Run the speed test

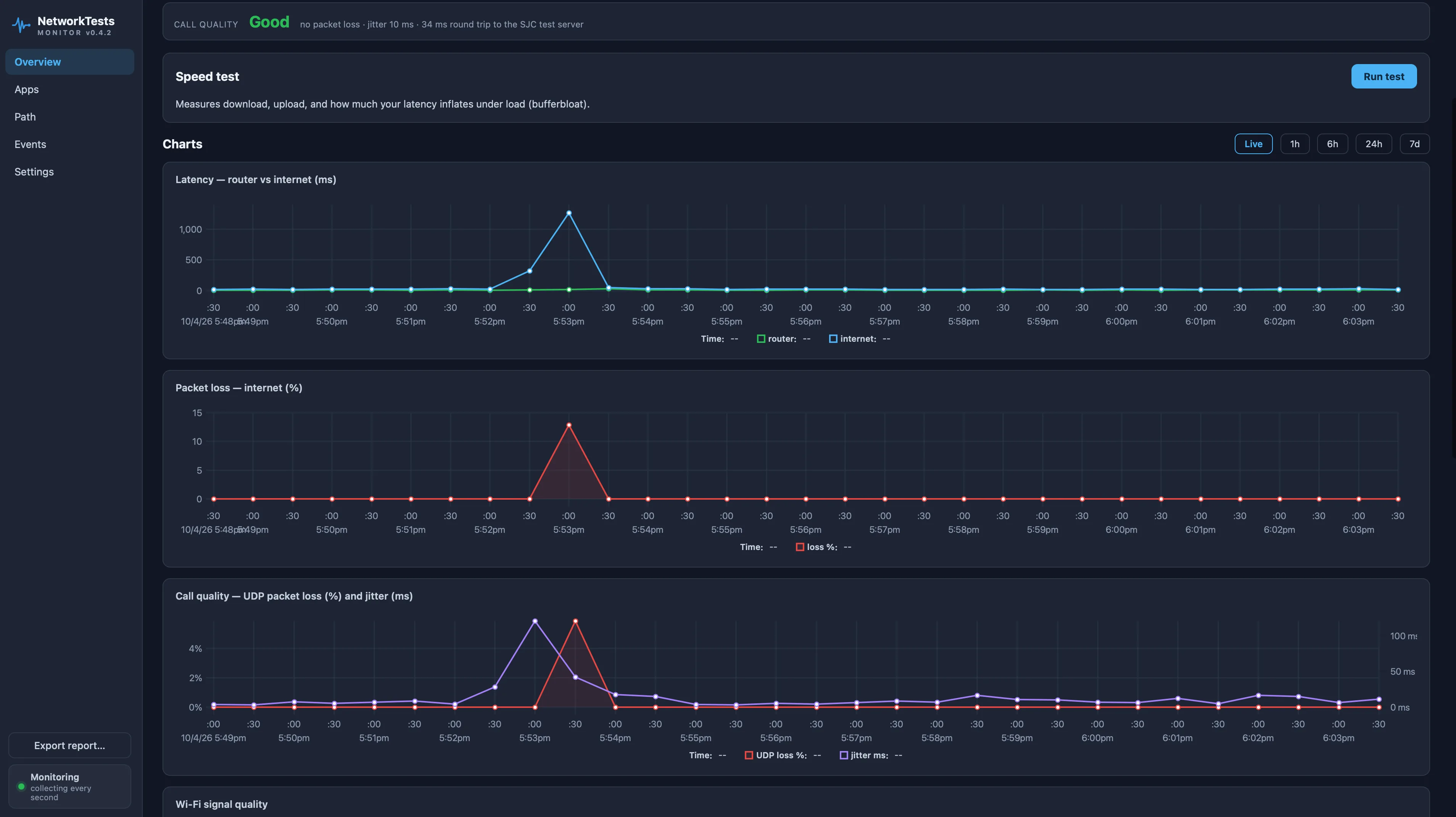pos(1383,76)
